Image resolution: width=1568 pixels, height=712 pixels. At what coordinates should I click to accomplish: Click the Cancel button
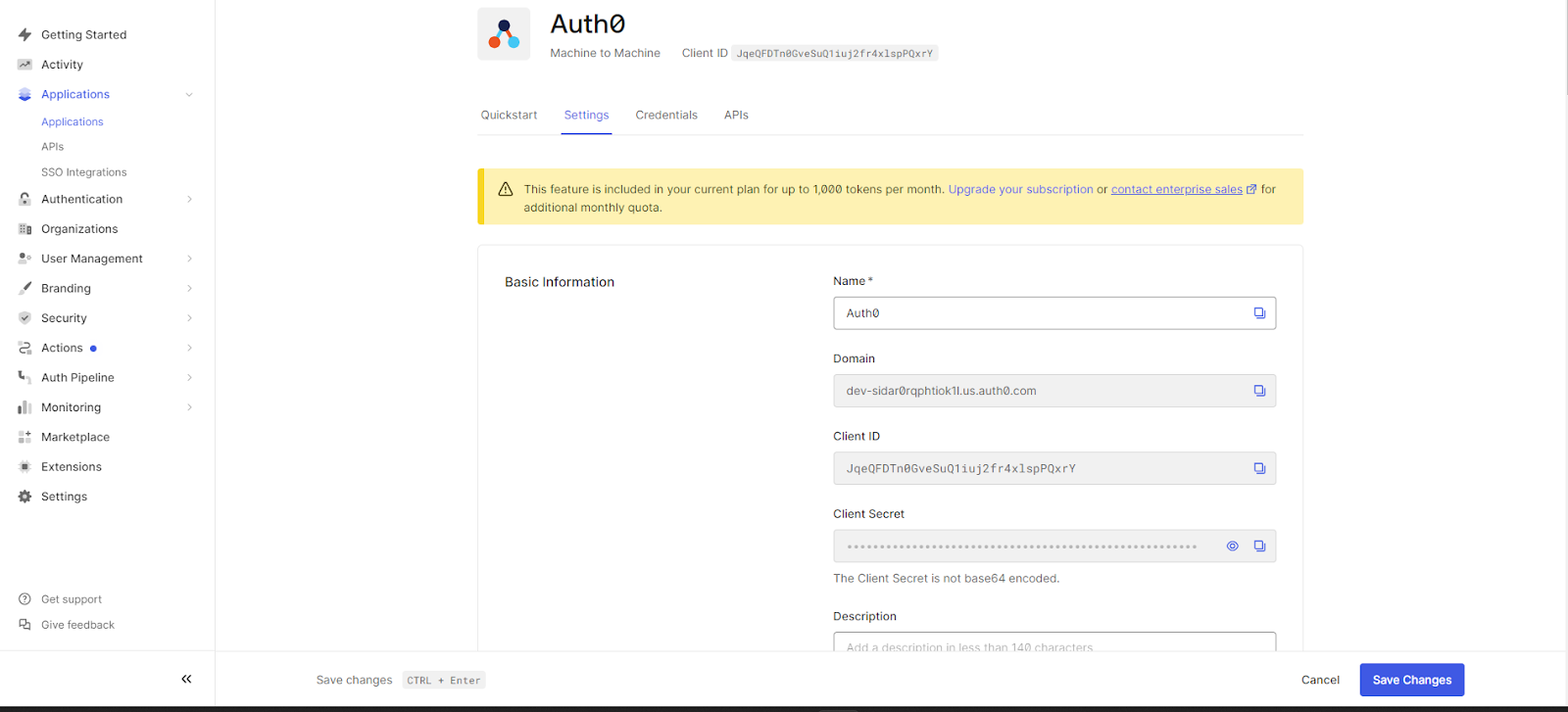tap(1320, 680)
